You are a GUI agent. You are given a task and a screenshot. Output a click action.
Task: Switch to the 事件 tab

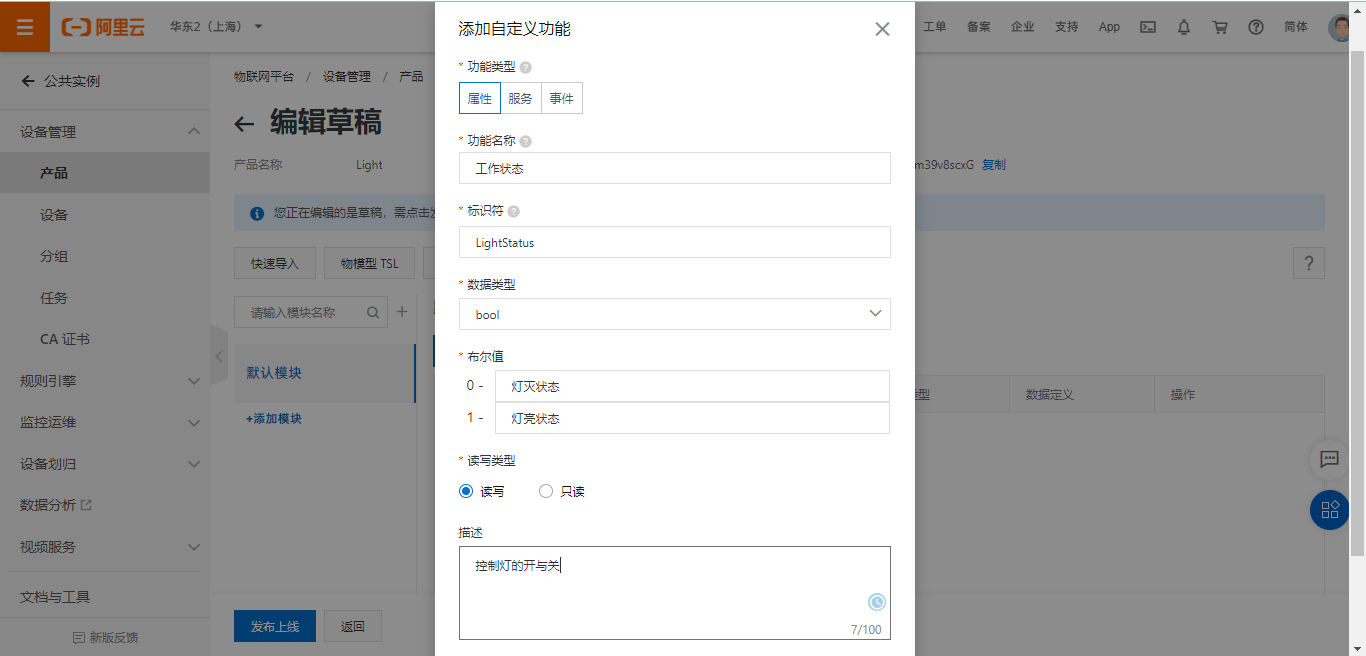click(561, 97)
